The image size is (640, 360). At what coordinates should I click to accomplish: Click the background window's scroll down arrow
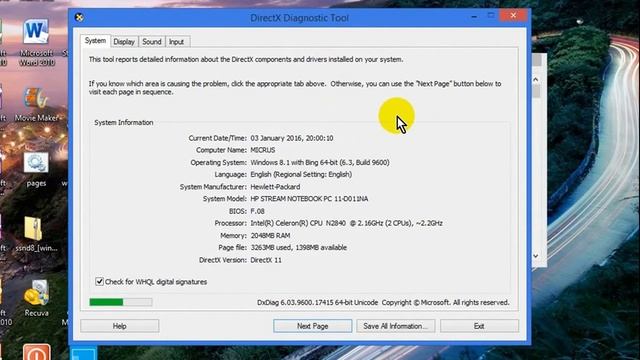pyautogui.click(x=536, y=256)
